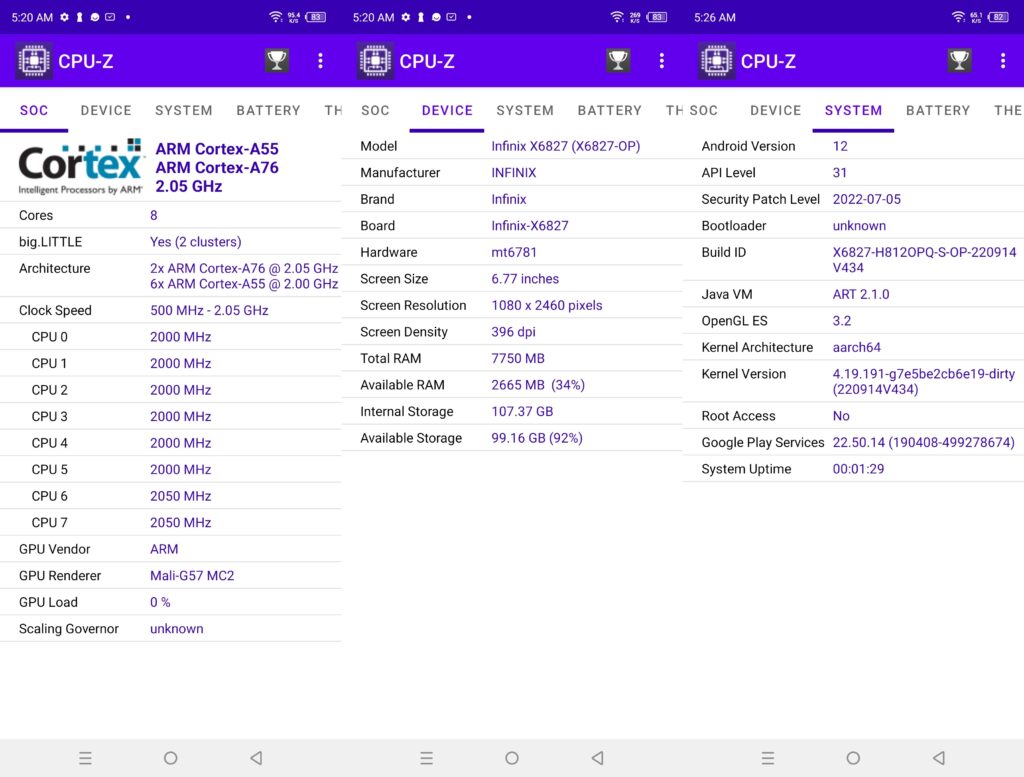This screenshot has height=777, width=1024.
Task: Tap CPU-Z chip logo in right screen
Action: tap(716, 61)
